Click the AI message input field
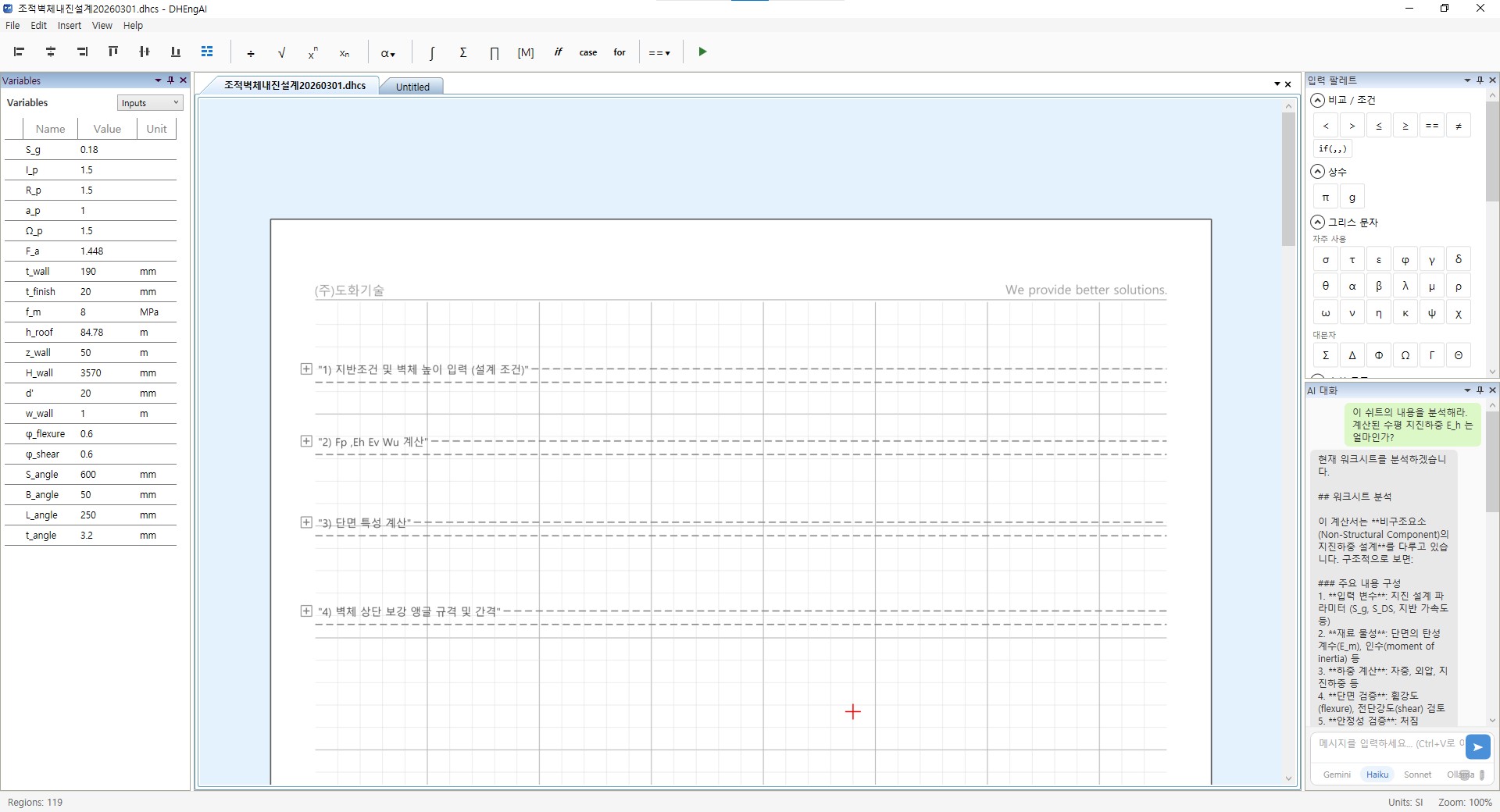Image resolution: width=1500 pixels, height=812 pixels. pos(1387,744)
